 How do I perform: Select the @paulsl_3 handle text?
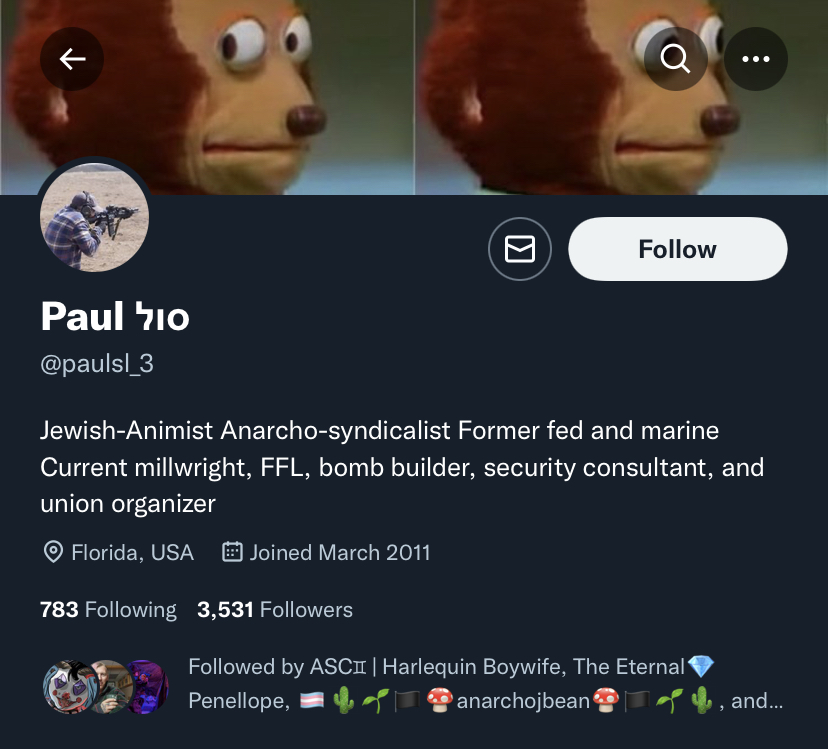(97, 363)
